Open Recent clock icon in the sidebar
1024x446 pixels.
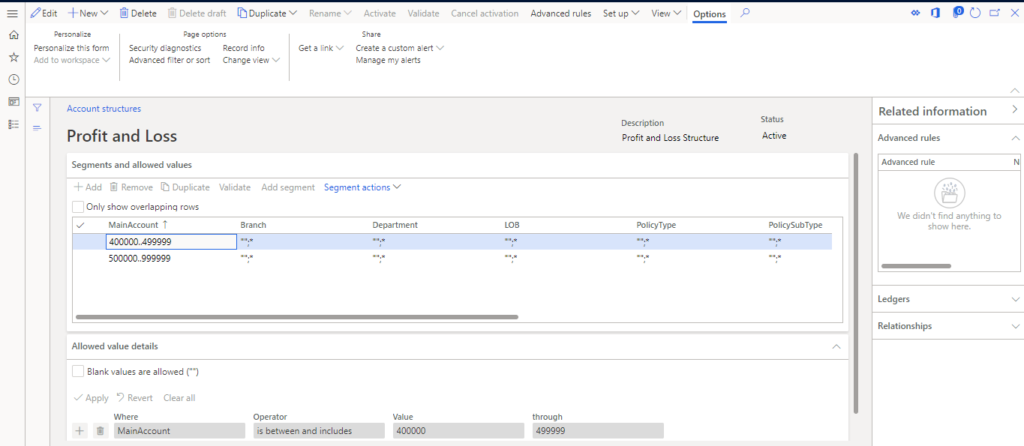[13, 79]
